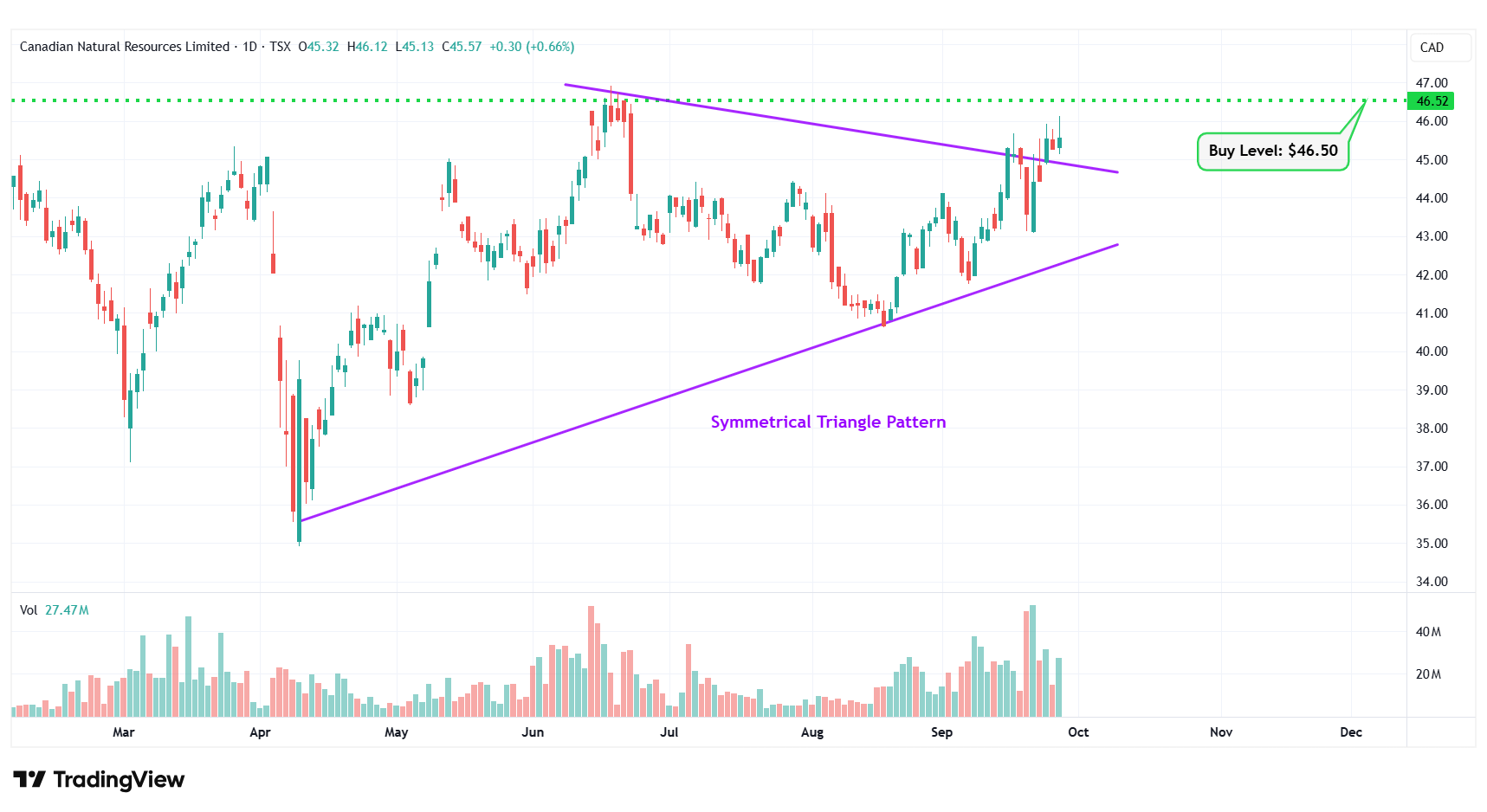Click the TSX exchange label
This screenshot has width=1487, height=812.
point(280,47)
